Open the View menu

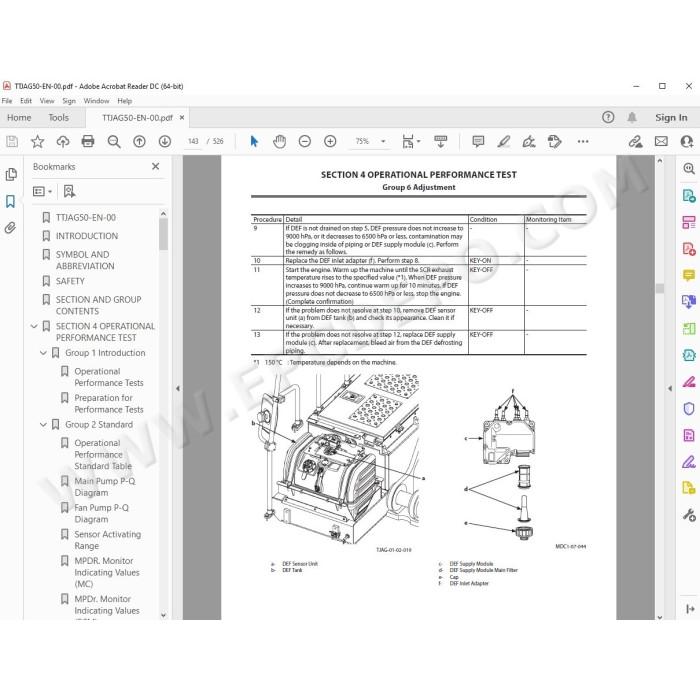47,101
